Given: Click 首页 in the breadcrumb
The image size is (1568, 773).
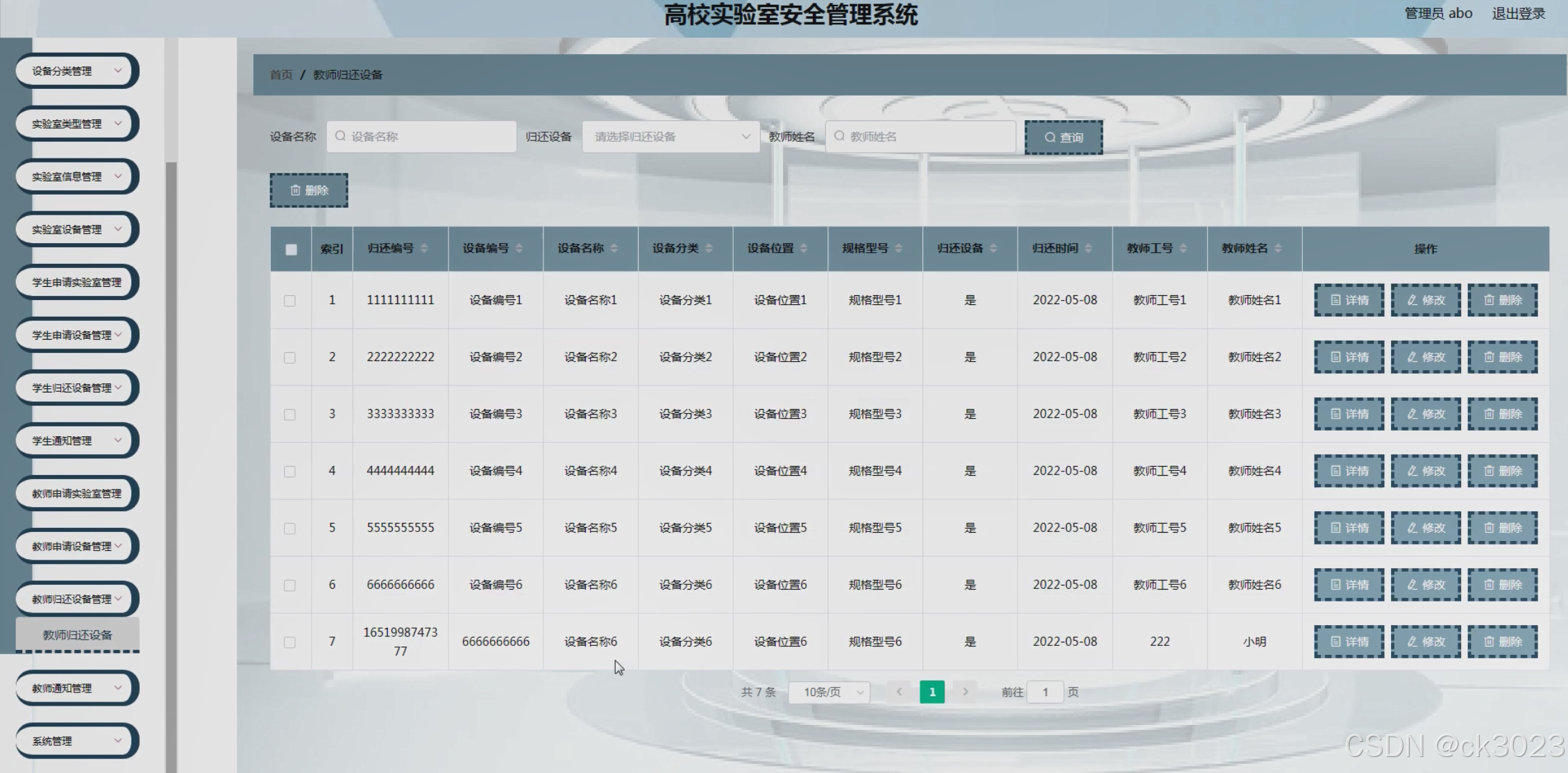Looking at the screenshot, I should pyautogui.click(x=281, y=75).
